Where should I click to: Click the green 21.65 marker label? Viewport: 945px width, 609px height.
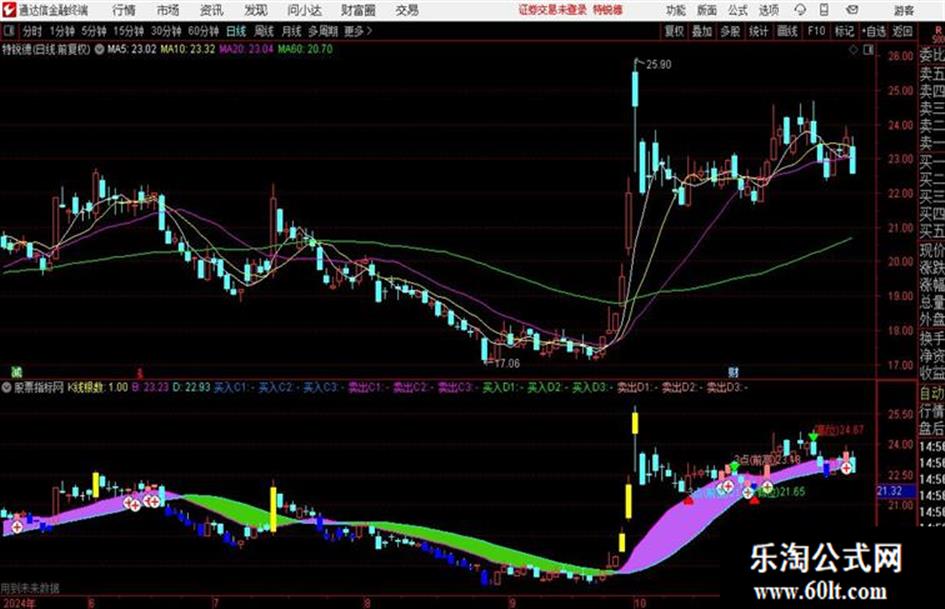(x=792, y=492)
